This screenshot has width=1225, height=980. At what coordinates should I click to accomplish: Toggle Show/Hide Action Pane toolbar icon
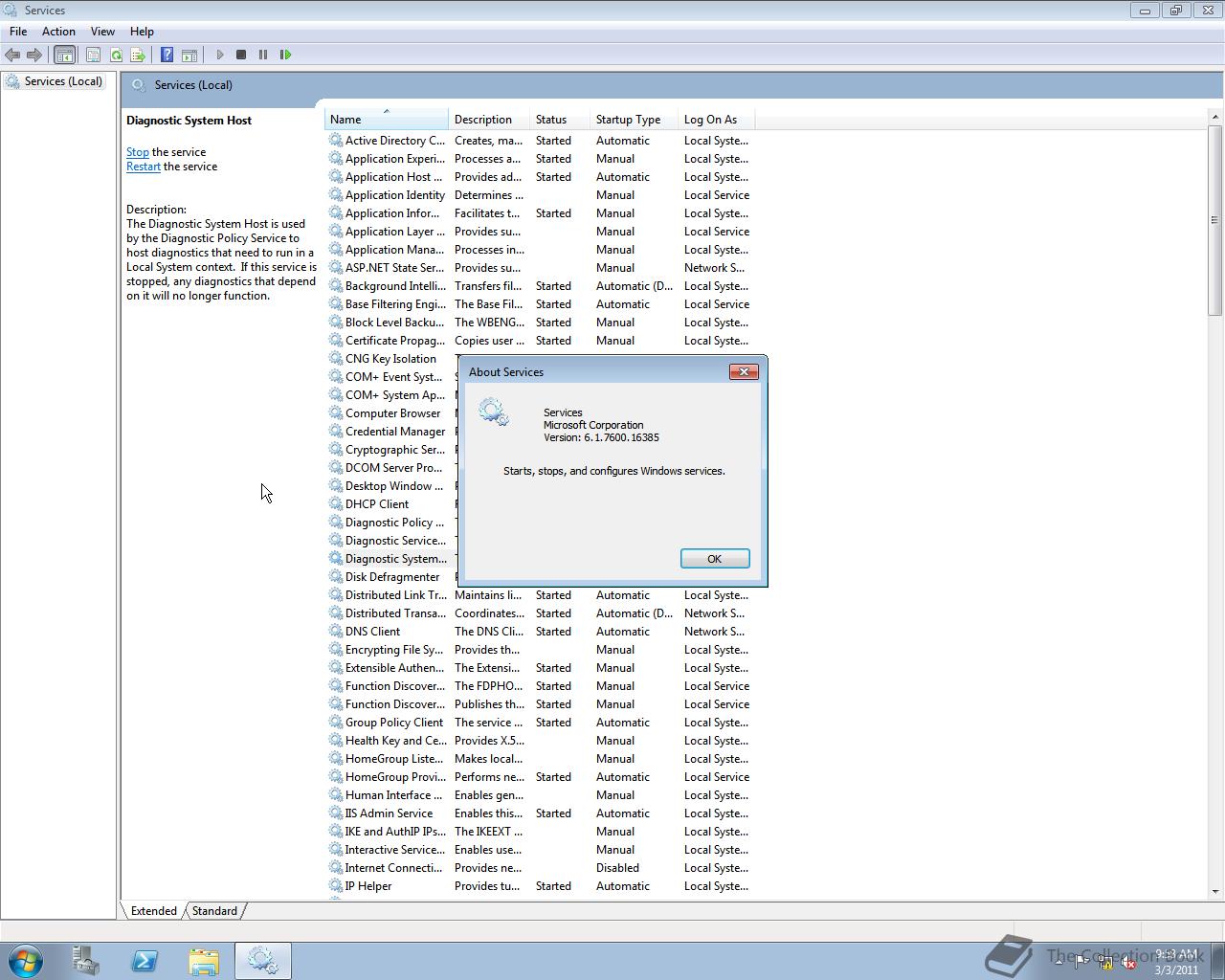(189, 55)
